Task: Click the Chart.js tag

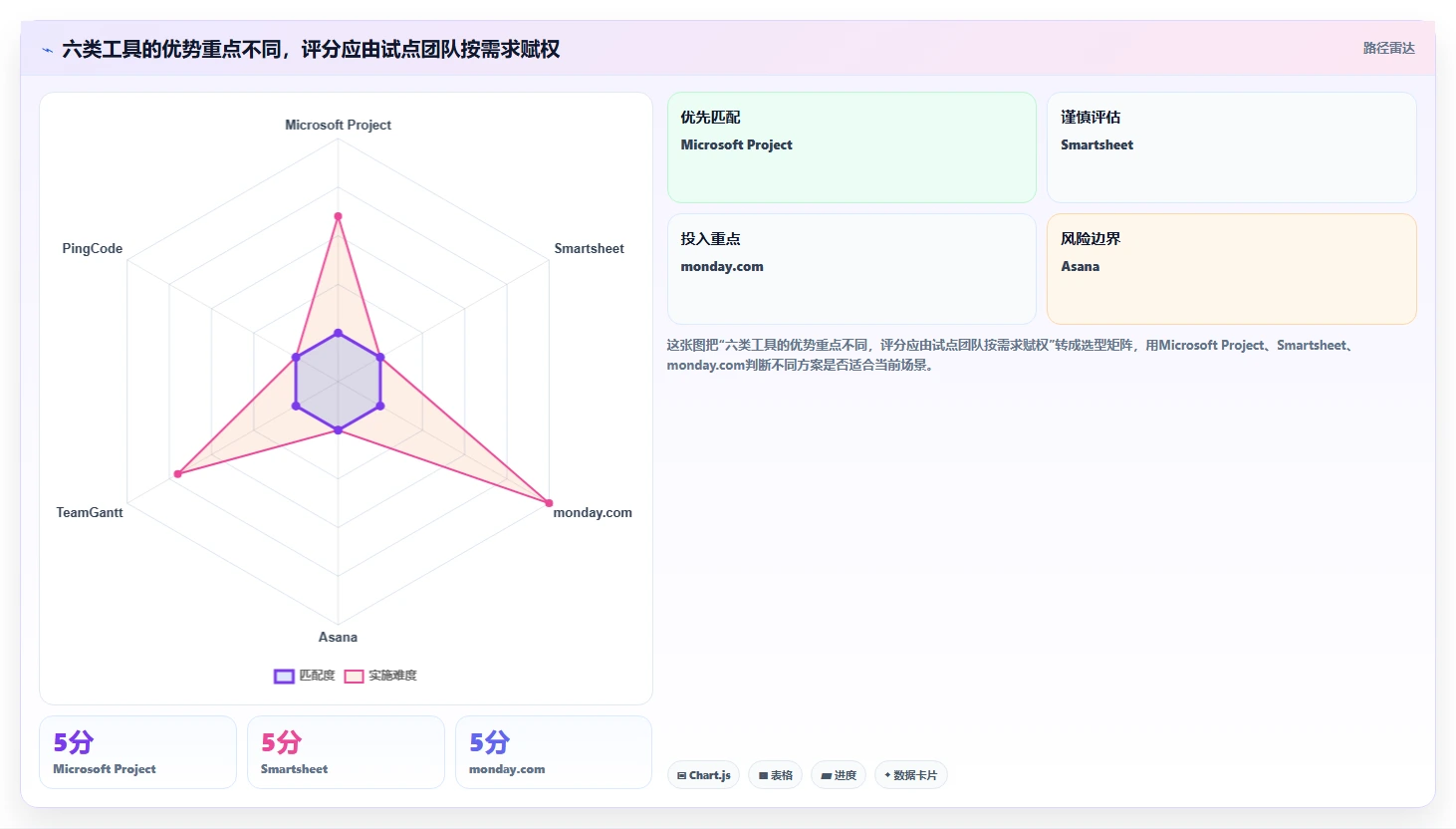Action: click(x=703, y=775)
